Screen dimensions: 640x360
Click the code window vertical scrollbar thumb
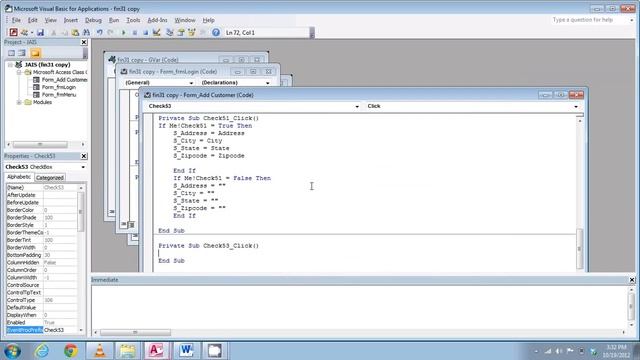point(579,248)
